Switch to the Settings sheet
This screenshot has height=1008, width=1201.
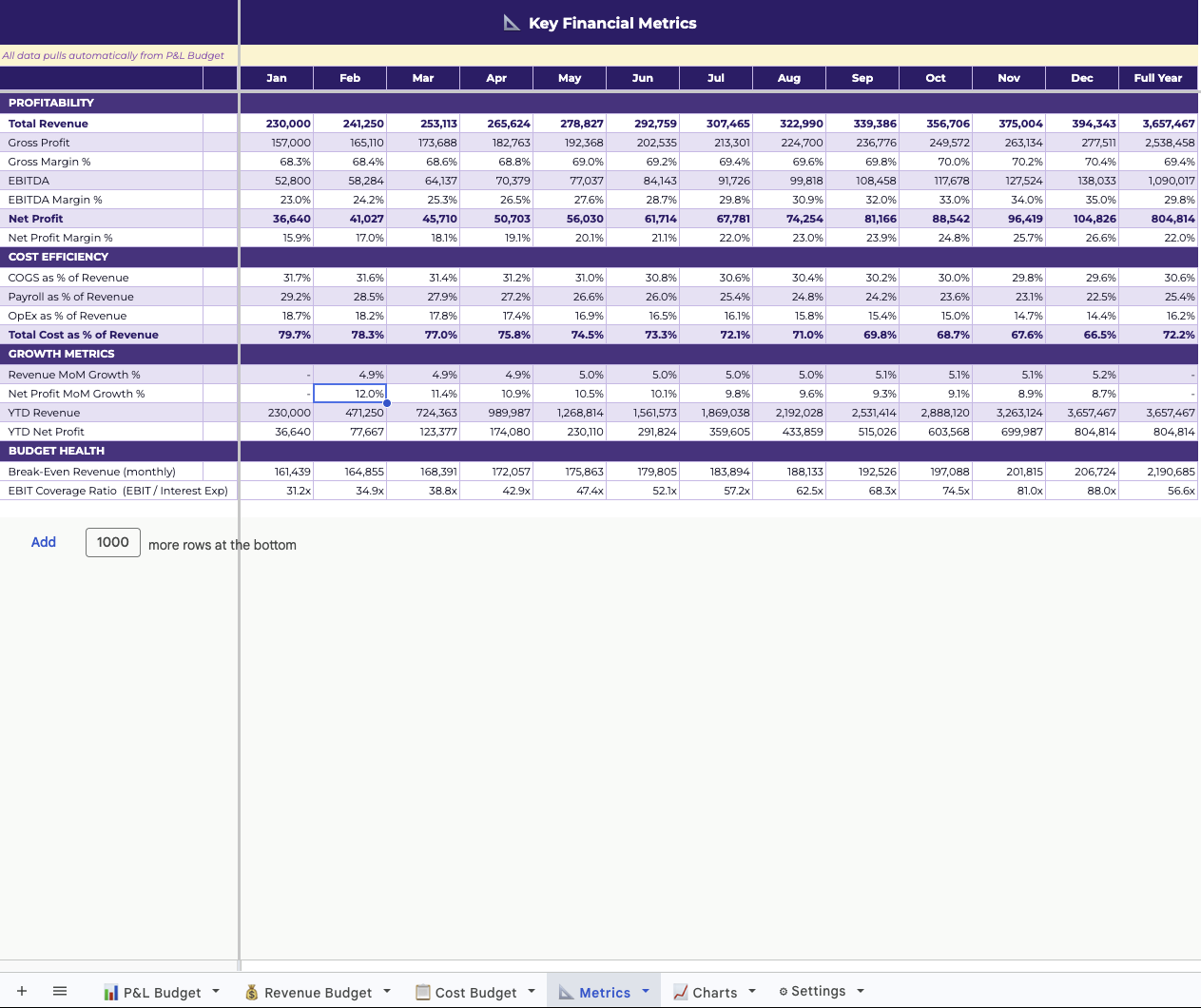coord(818,991)
